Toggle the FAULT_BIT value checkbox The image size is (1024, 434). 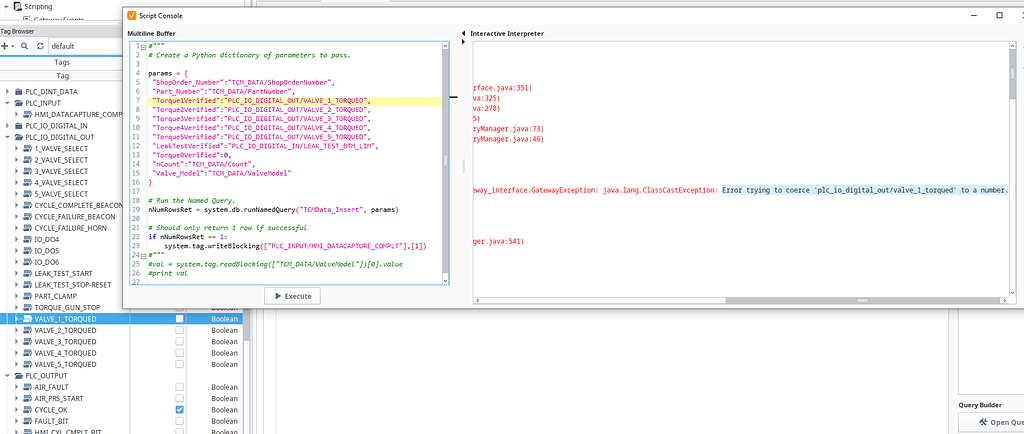pyautogui.click(x=180, y=421)
